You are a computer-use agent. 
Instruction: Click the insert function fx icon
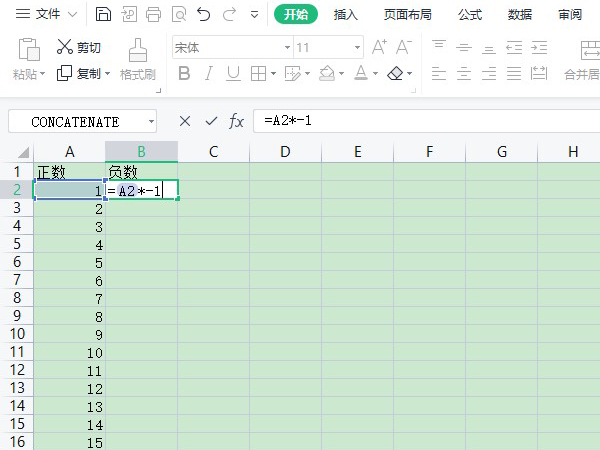tap(237, 121)
